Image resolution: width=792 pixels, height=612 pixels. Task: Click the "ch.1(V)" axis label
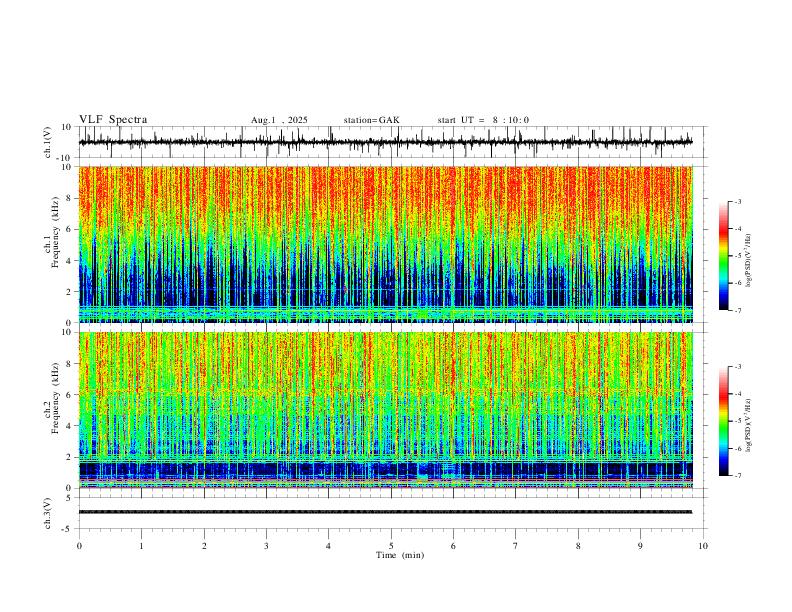pyautogui.click(x=48, y=142)
